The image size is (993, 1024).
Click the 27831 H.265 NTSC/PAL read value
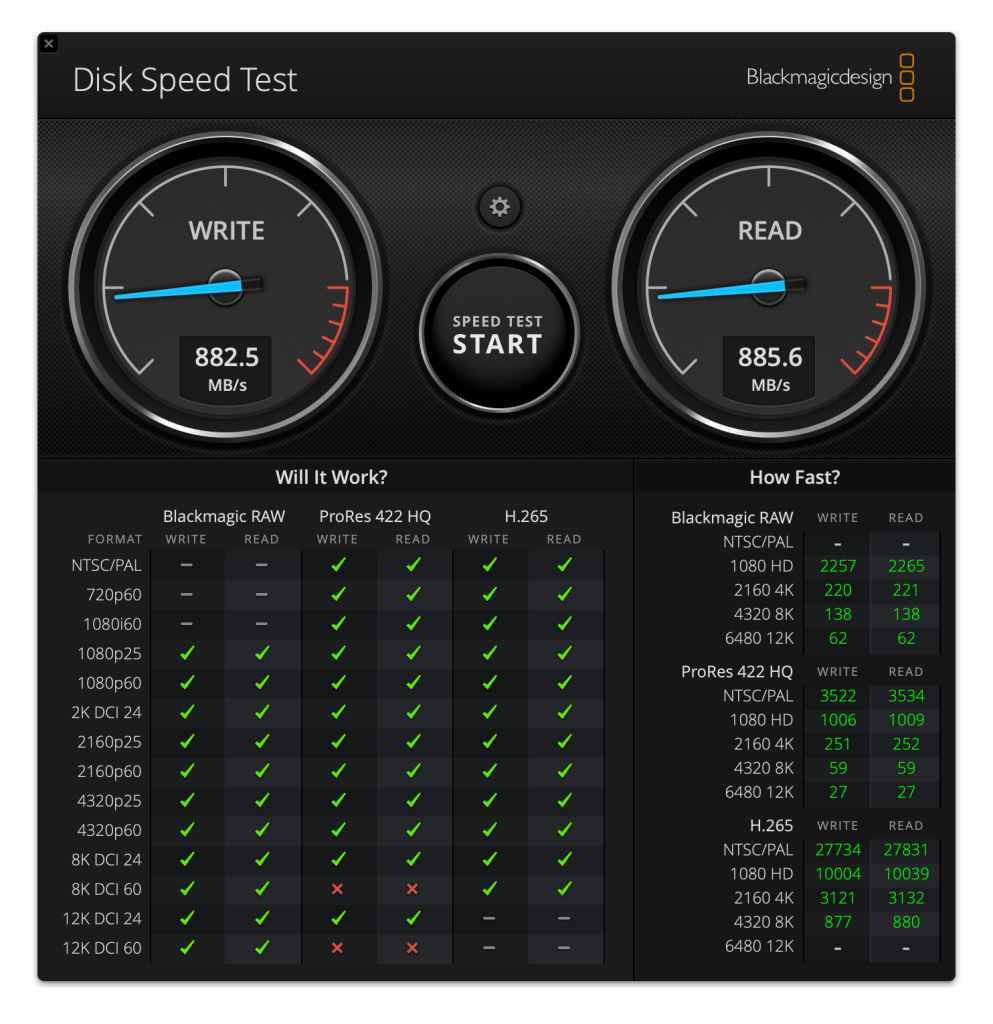pyautogui.click(x=906, y=850)
